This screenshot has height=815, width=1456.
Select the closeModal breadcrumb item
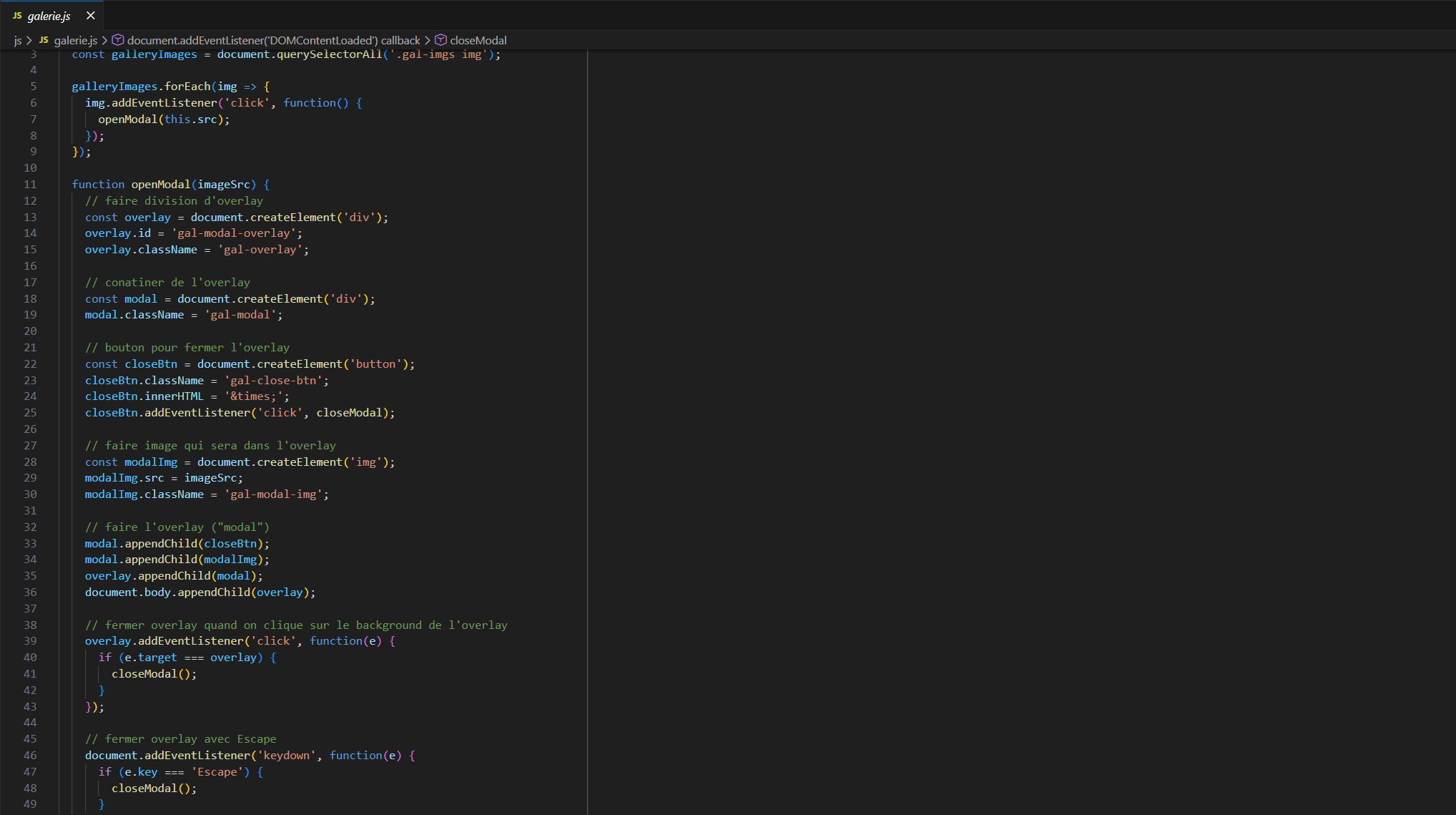tap(478, 41)
